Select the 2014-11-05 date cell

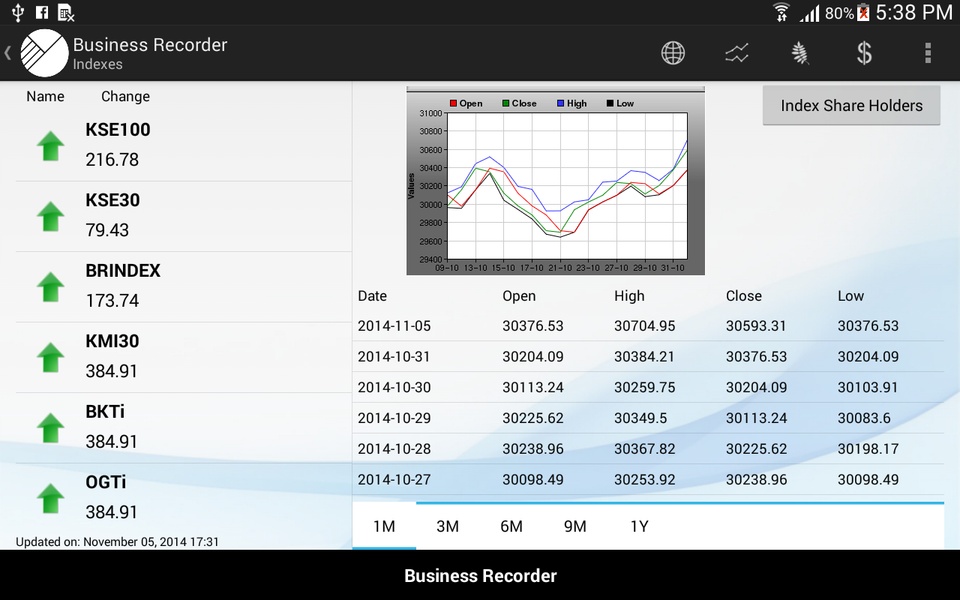[394, 326]
